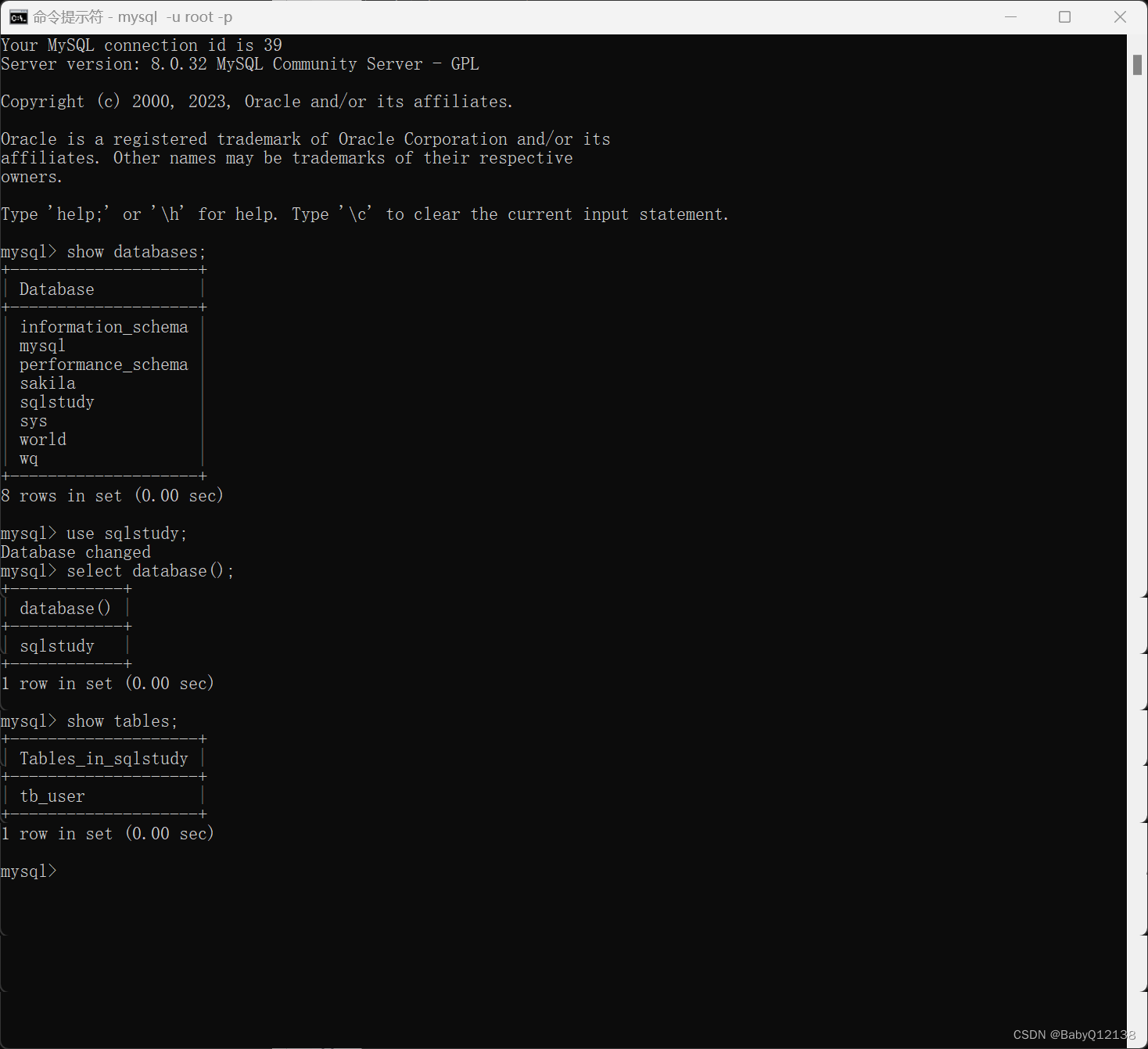Select the 'world' database row
Viewport: 1148px width, 1049px height.
[43, 440]
